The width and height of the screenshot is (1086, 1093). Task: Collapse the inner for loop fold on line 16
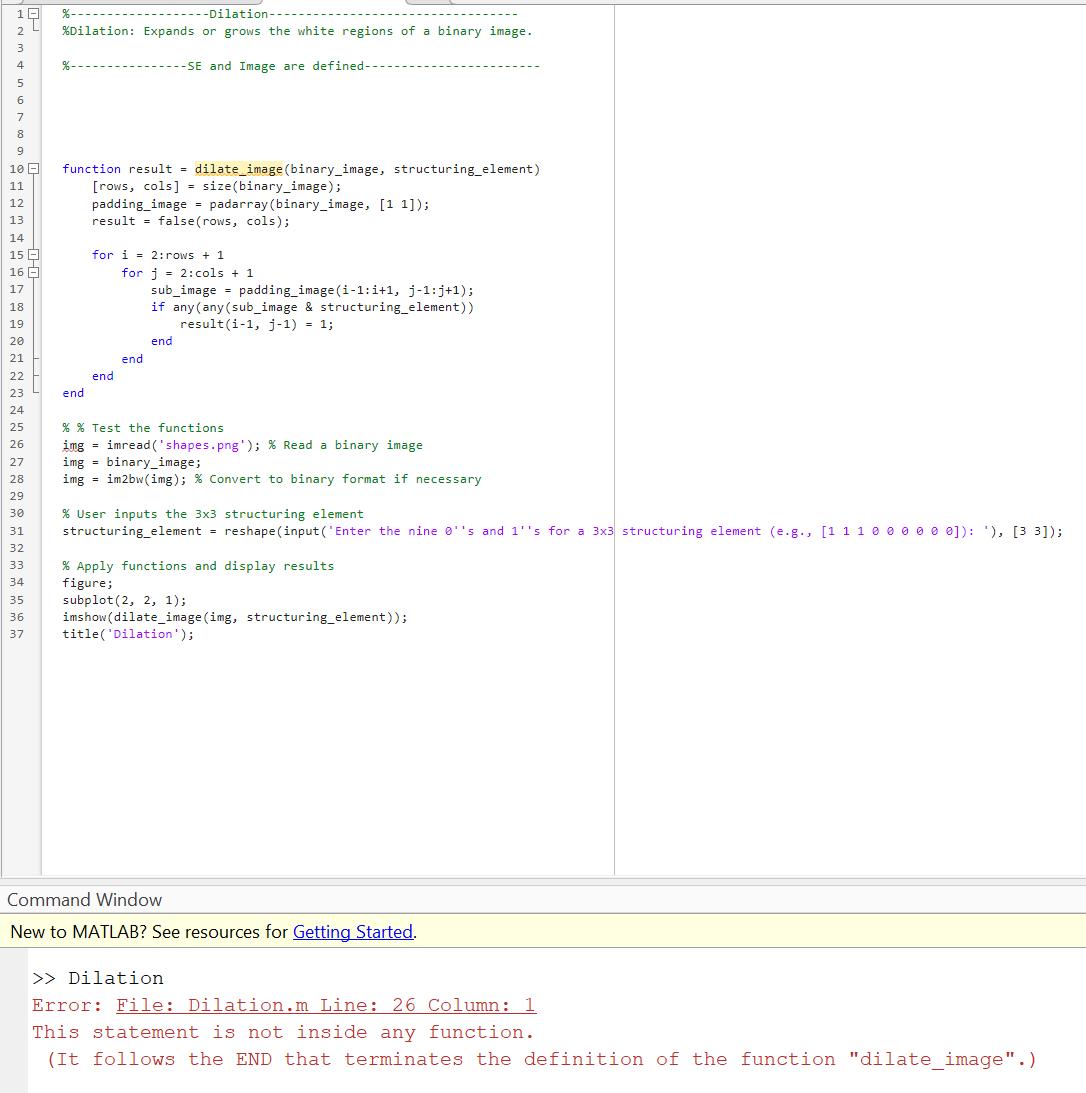point(31,272)
